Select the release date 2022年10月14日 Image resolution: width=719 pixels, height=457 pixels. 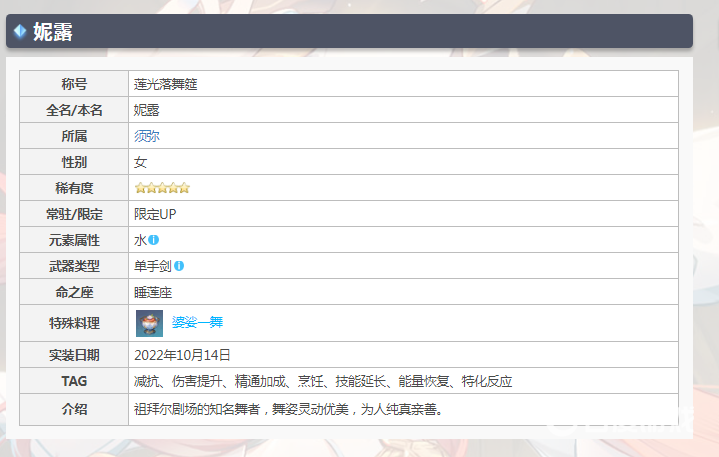182,355
